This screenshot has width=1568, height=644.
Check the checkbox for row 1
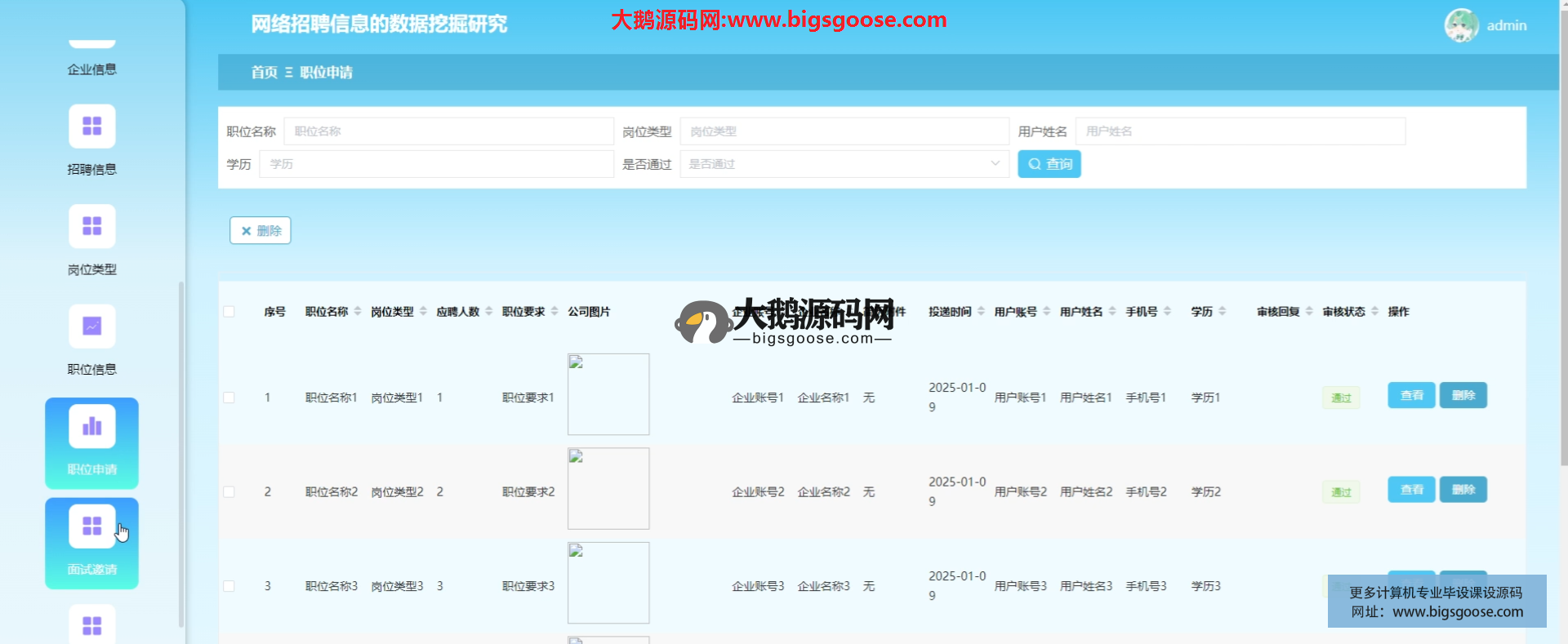coord(229,398)
